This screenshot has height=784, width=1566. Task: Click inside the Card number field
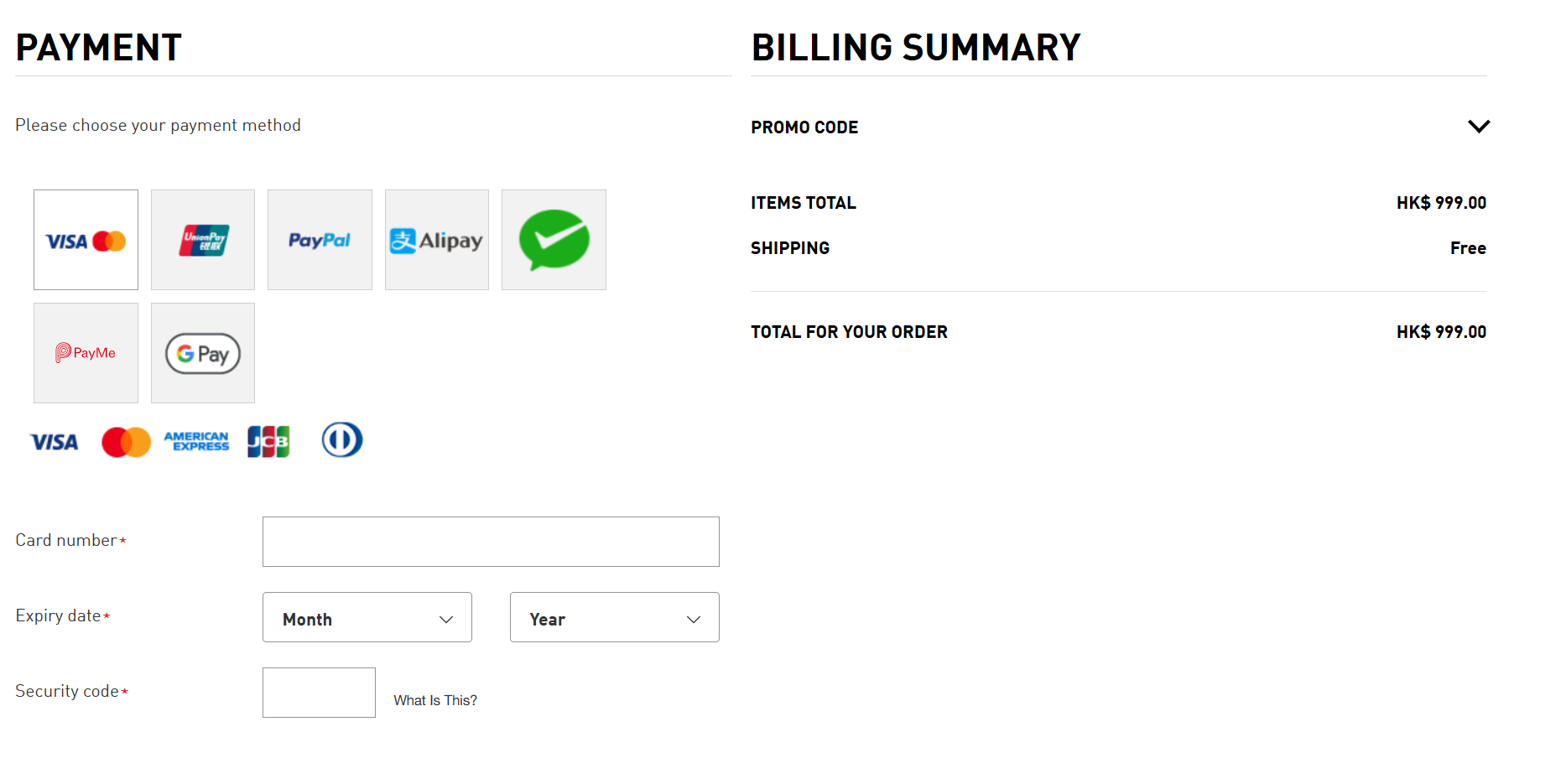click(491, 541)
